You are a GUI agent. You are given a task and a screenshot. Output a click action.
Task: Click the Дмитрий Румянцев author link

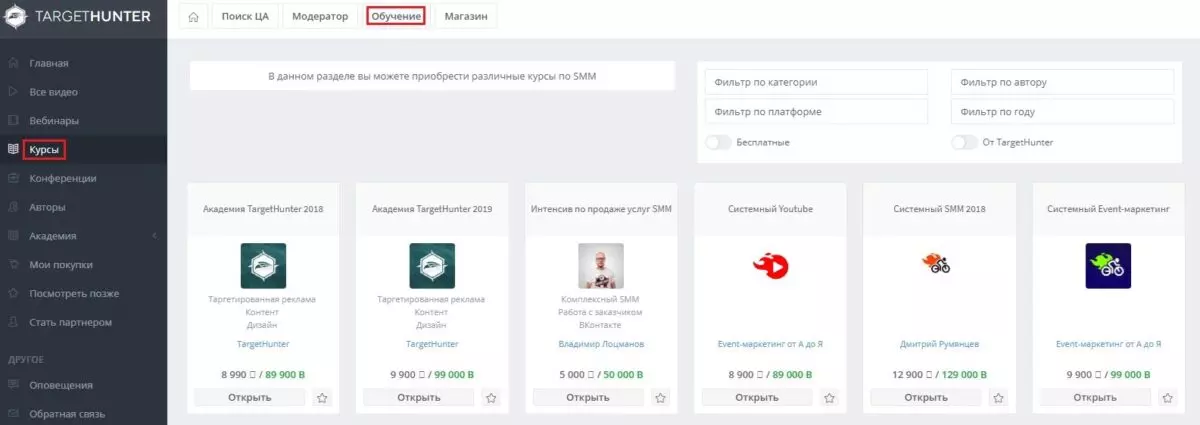[939, 344]
